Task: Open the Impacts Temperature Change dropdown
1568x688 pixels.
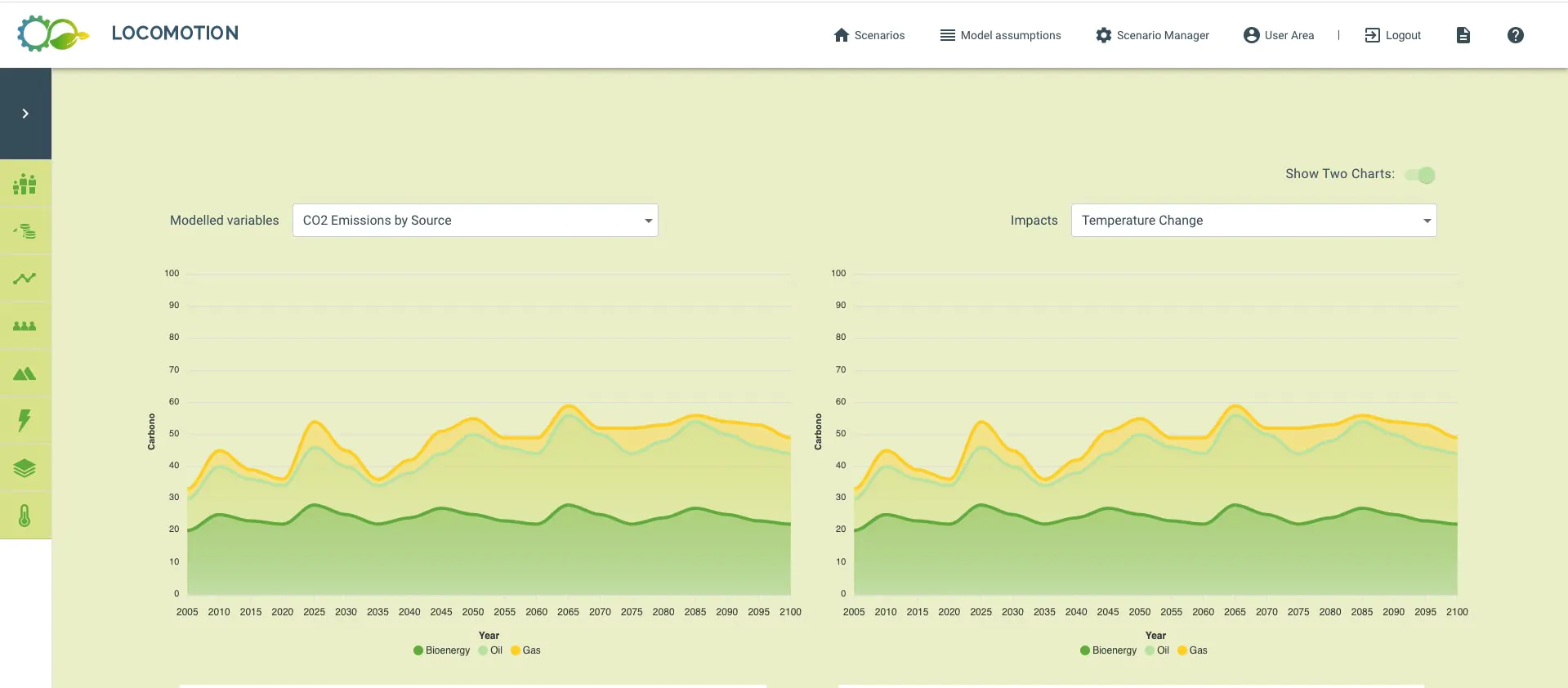Action: (1253, 221)
